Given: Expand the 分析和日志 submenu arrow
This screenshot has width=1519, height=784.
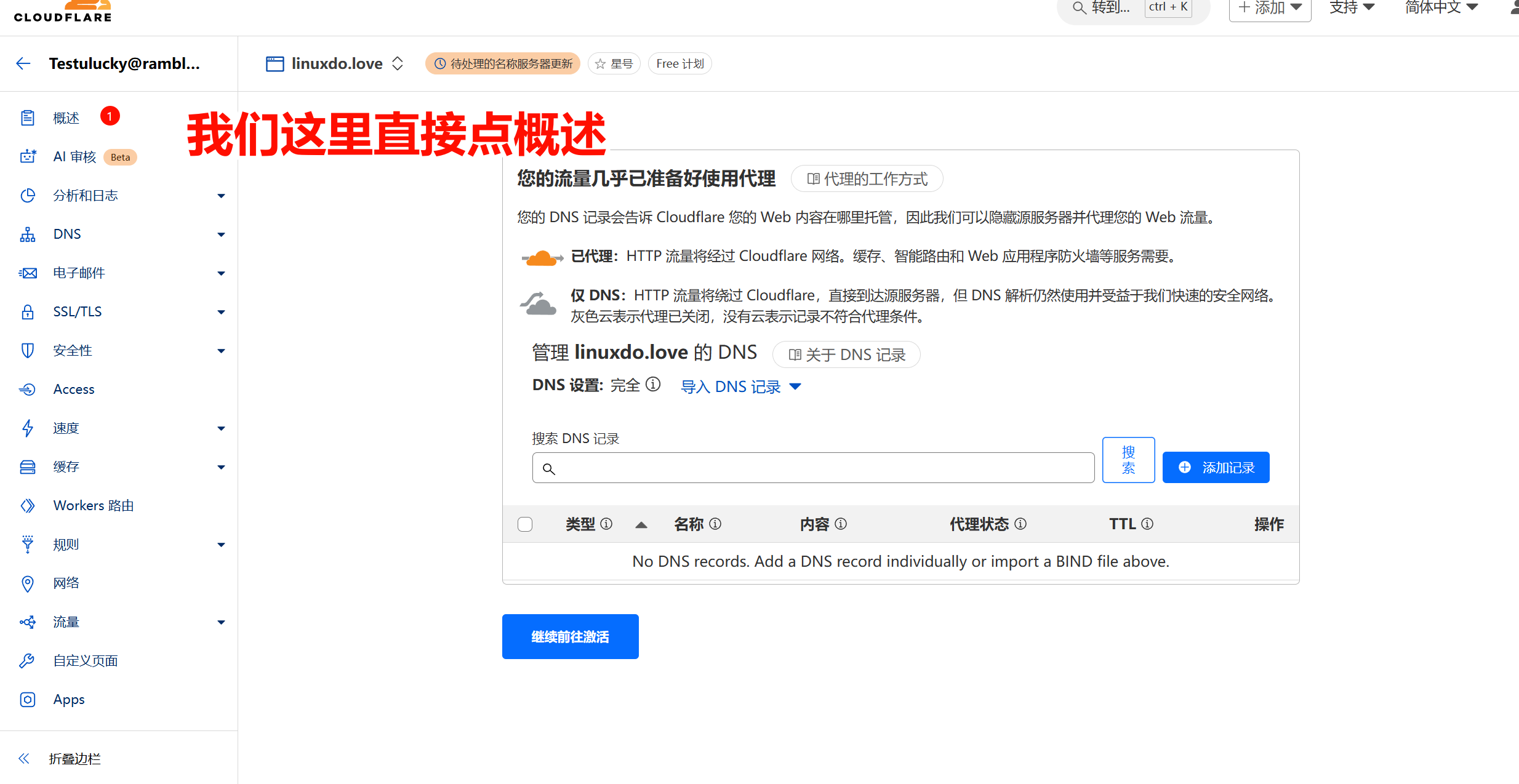Looking at the screenshot, I should (x=221, y=196).
